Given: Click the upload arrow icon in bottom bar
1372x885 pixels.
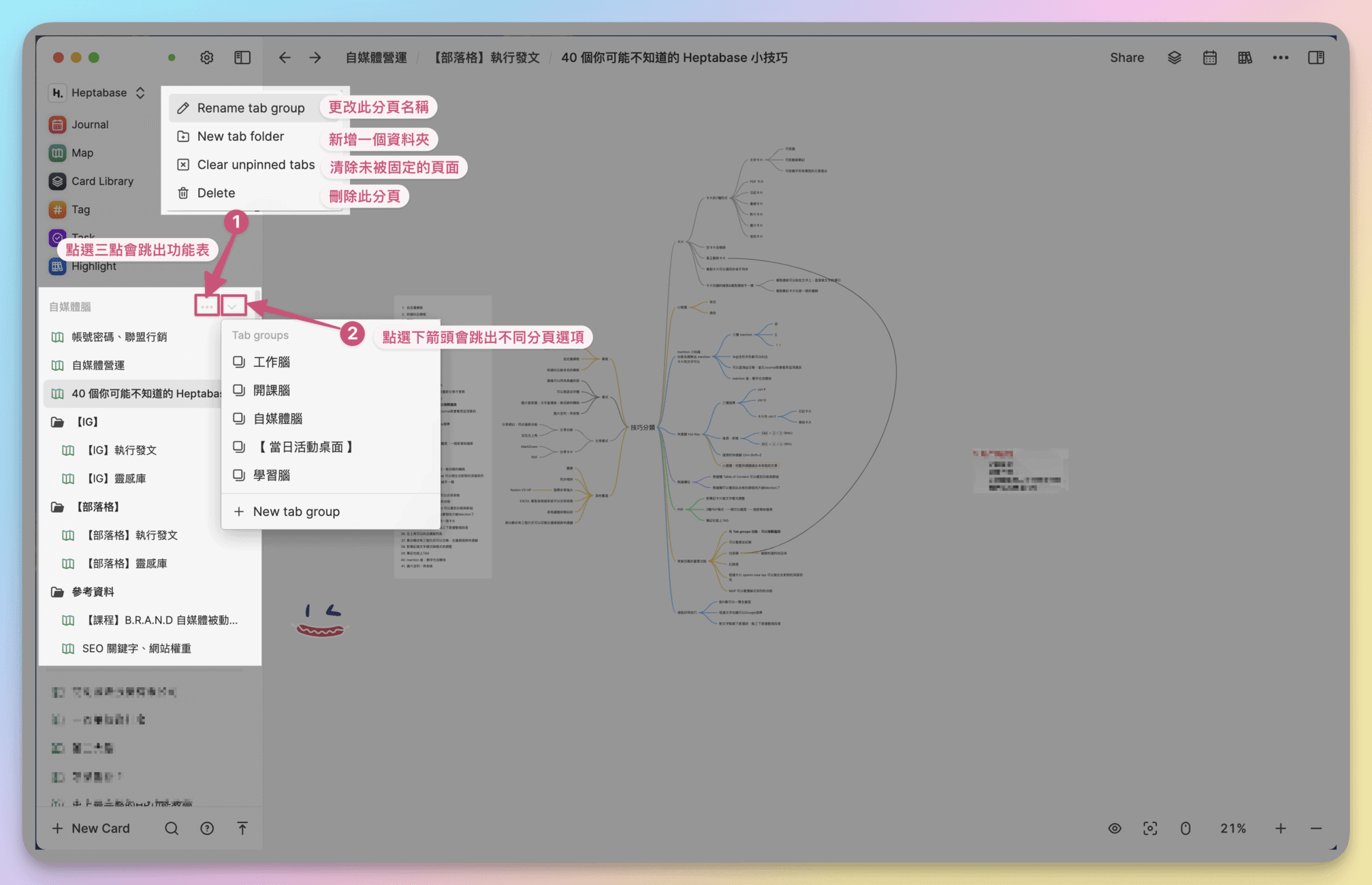Looking at the screenshot, I should point(242,828).
